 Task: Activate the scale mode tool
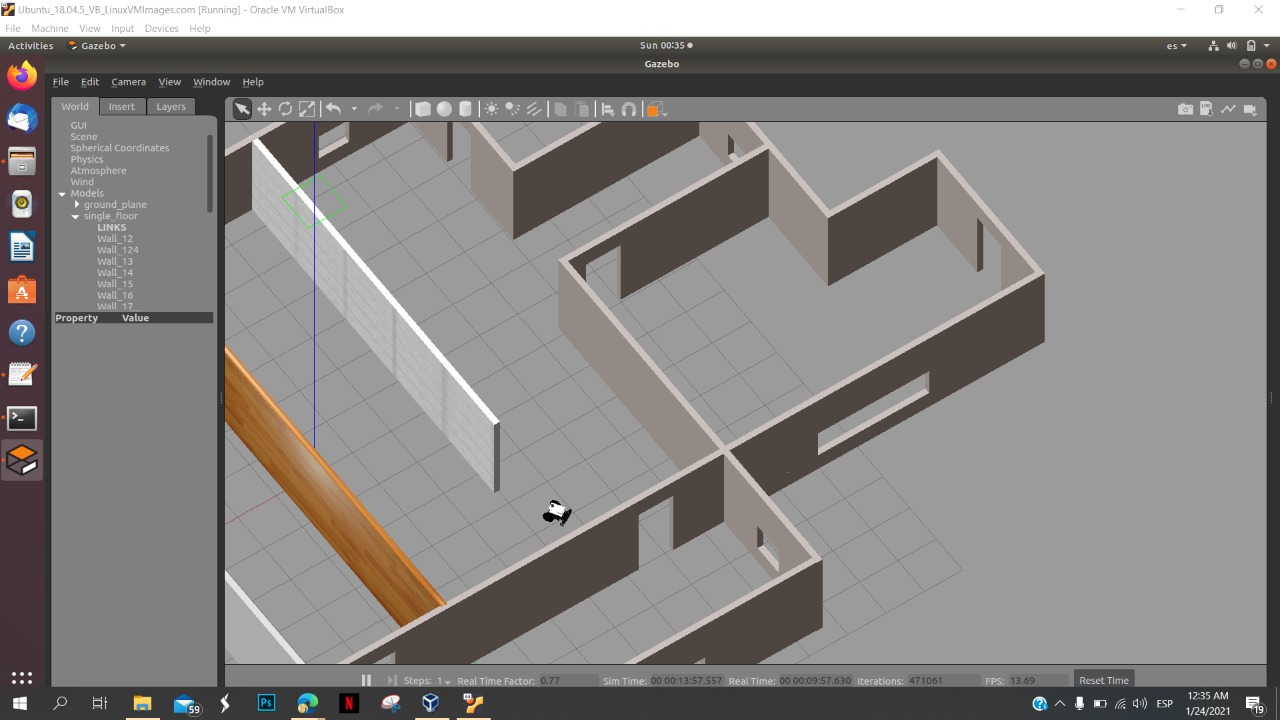pyautogui.click(x=307, y=109)
